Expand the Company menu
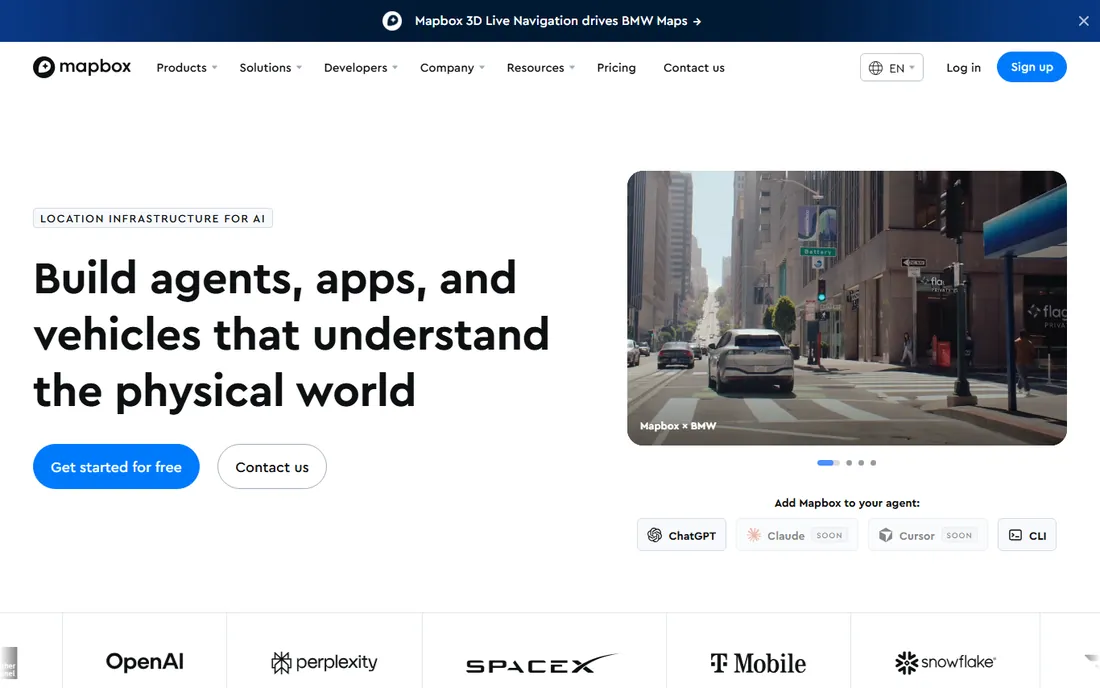Image resolution: width=1100 pixels, height=688 pixels. [452, 68]
